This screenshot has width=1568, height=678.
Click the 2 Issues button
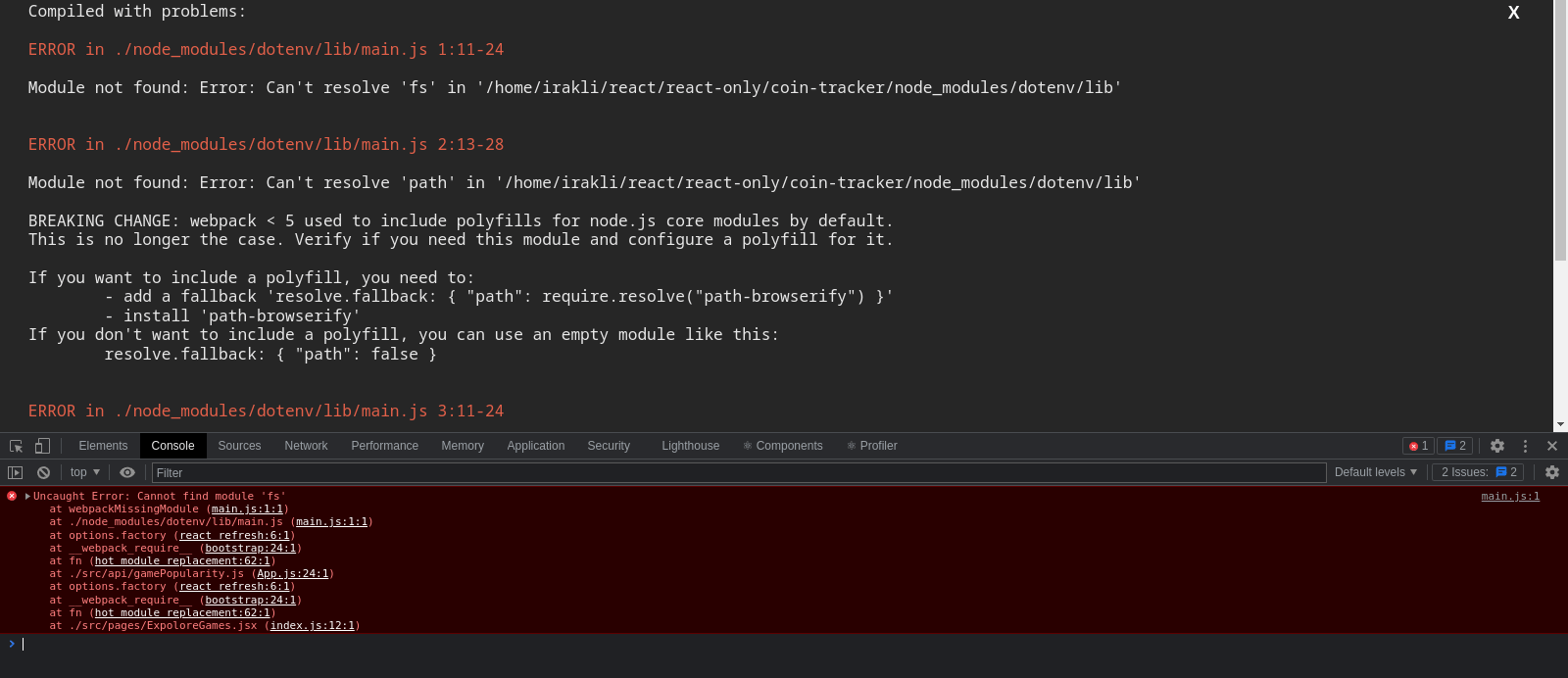tap(1479, 472)
